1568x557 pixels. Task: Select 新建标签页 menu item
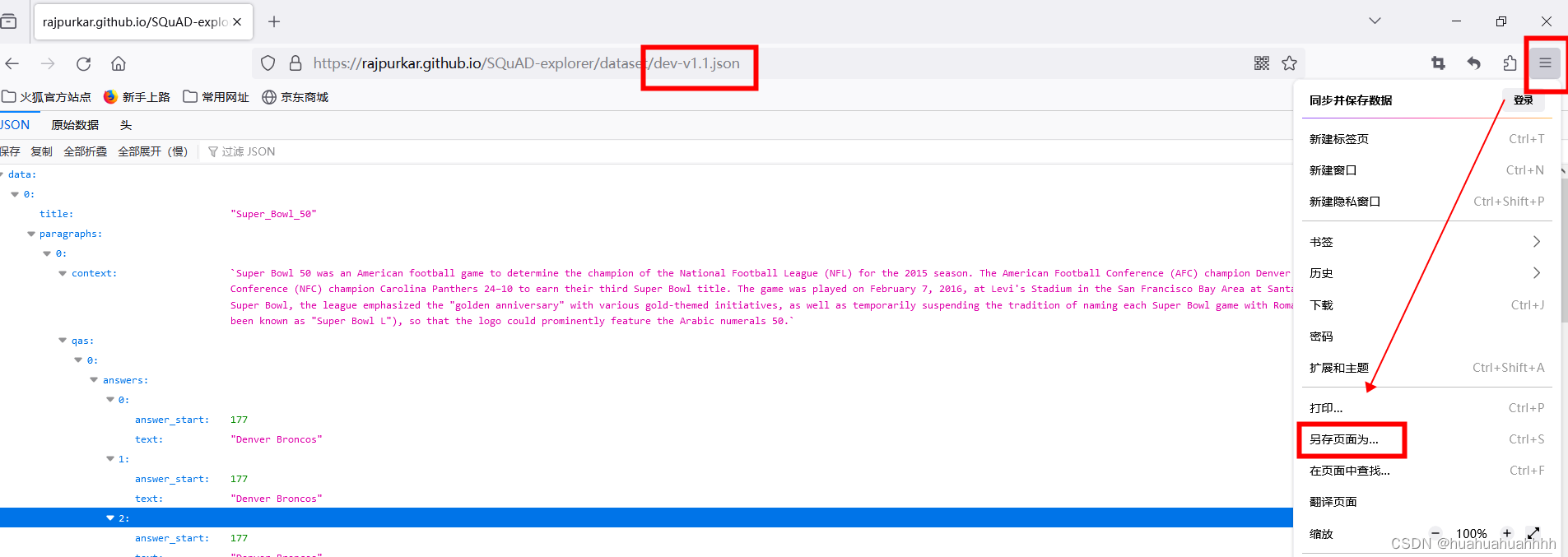coord(1426,139)
